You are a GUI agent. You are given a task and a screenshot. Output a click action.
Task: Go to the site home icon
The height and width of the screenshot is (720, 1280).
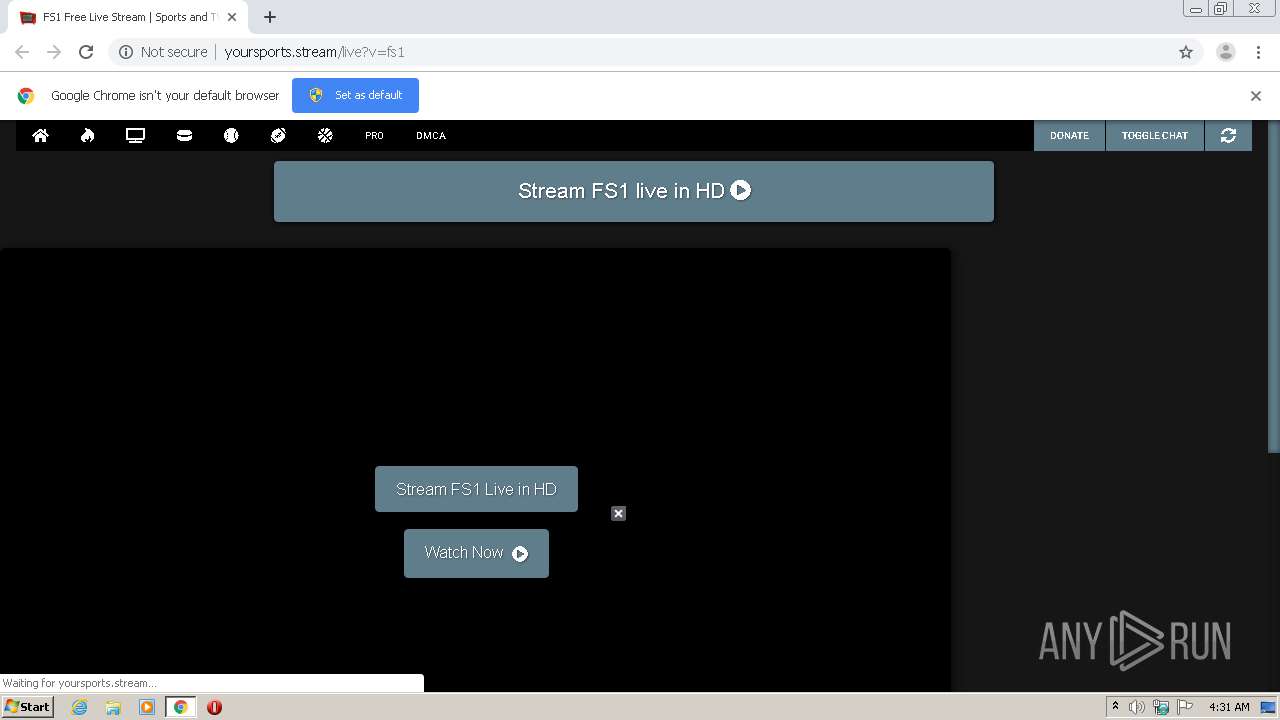pyautogui.click(x=41, y=135)
